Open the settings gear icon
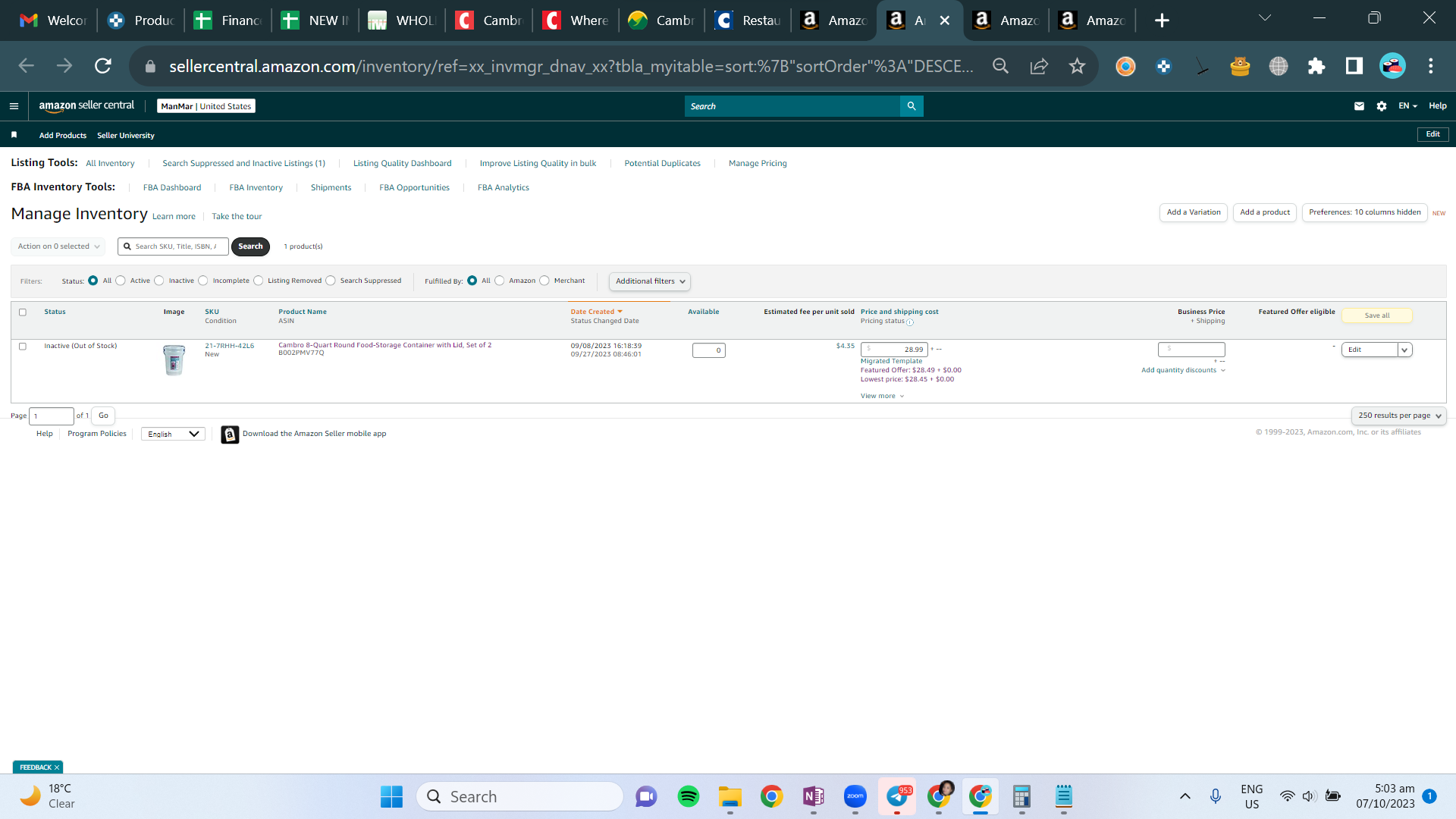This screenshot has height=819, width=1456. click(1382, 106)
